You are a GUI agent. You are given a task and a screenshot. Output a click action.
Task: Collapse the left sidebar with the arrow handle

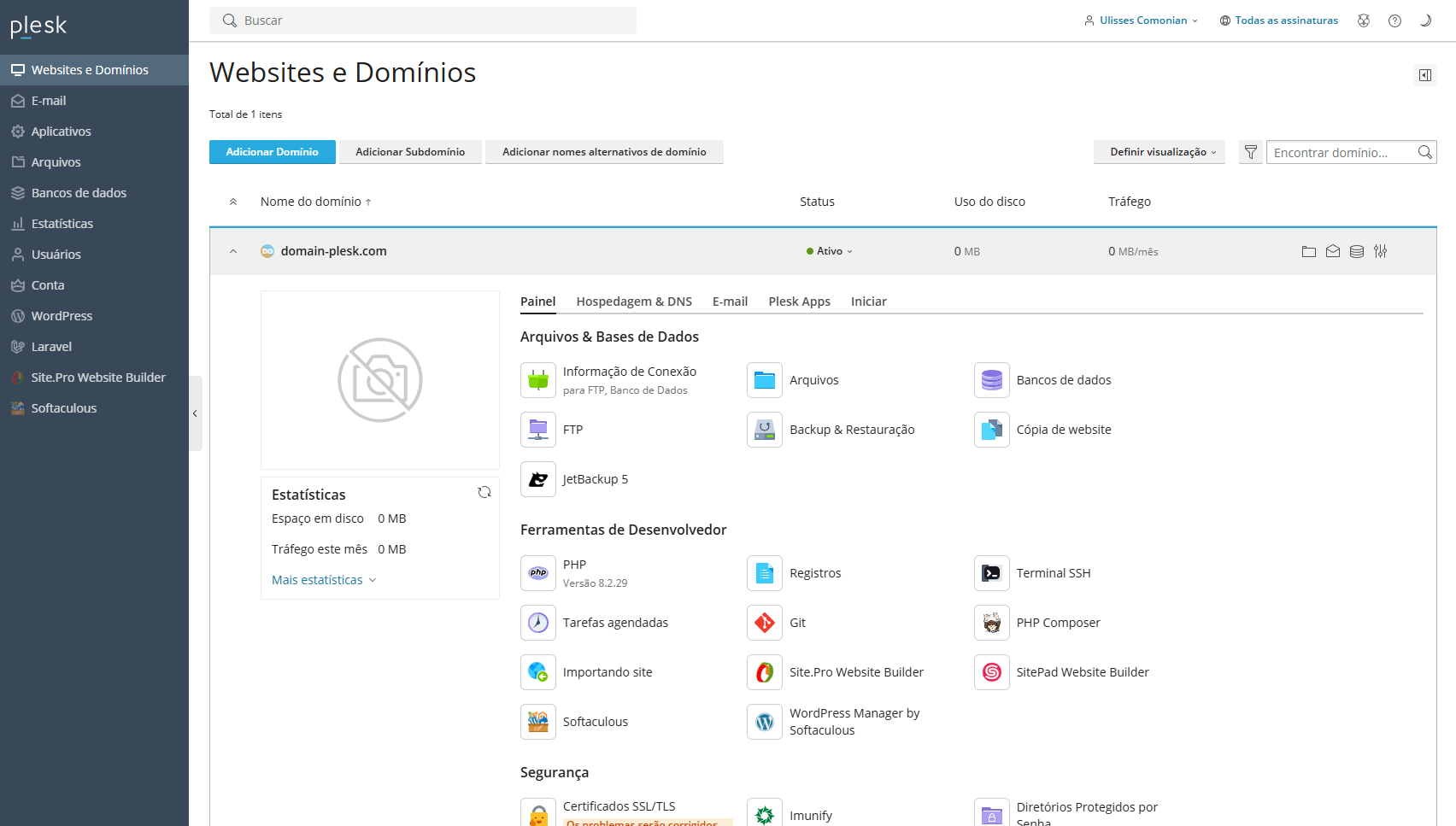point(195,413)
